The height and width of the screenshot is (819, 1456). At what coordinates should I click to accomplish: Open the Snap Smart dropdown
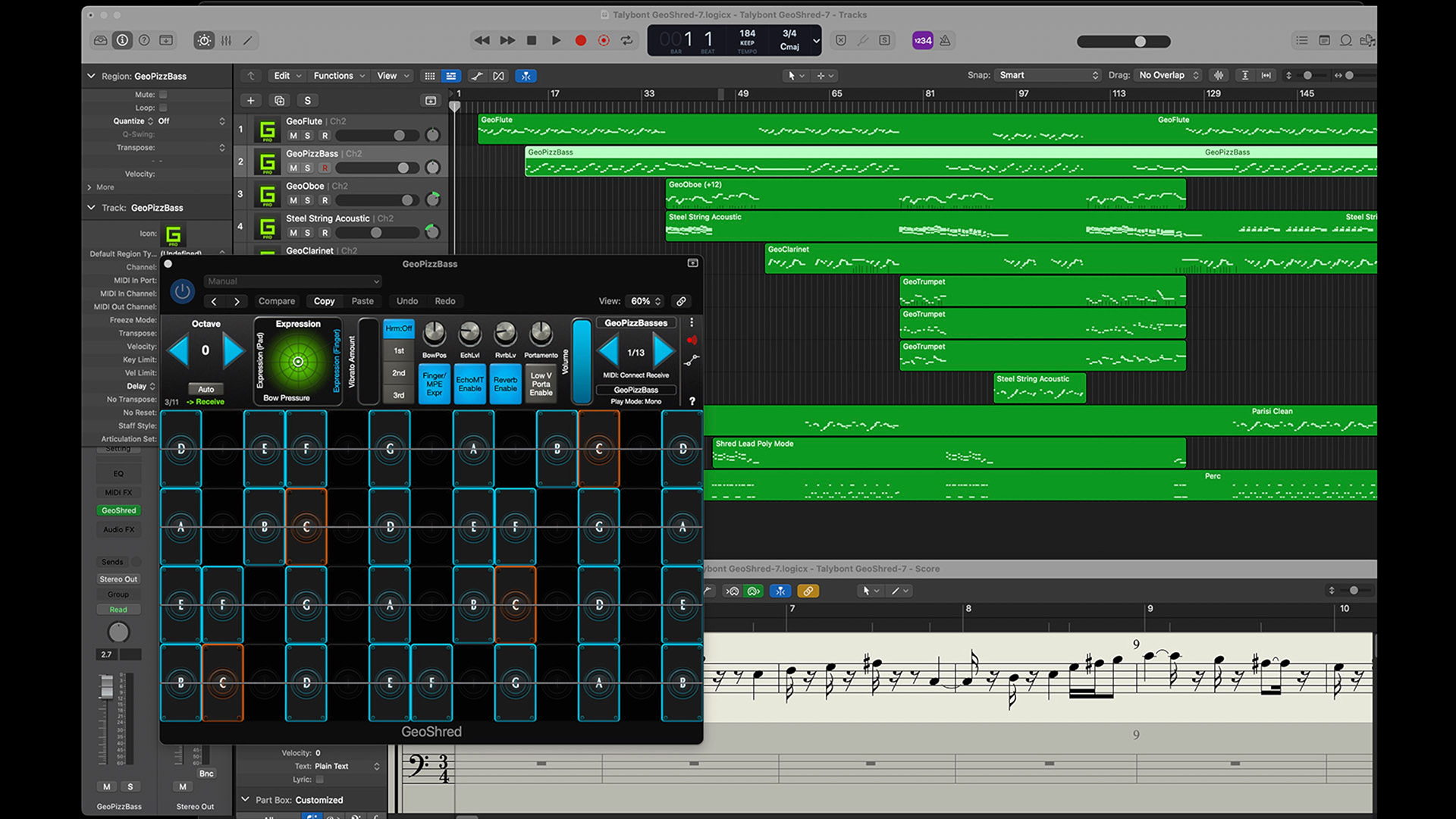click(x=1048, y=75)
